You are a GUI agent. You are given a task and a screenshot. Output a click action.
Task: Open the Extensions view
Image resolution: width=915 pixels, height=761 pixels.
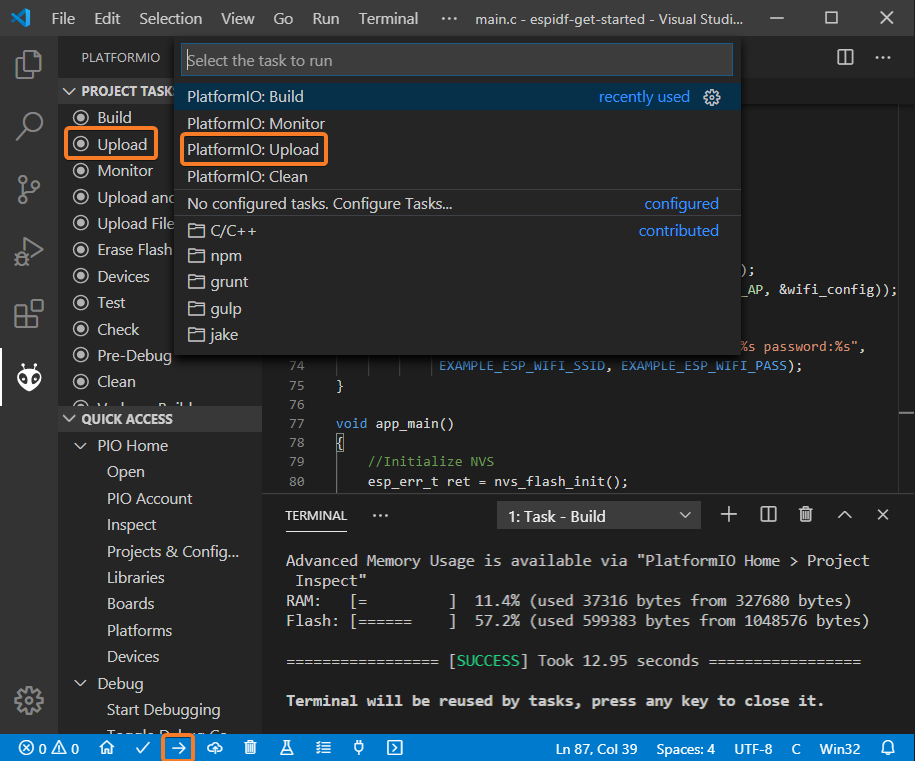[29, 315]
